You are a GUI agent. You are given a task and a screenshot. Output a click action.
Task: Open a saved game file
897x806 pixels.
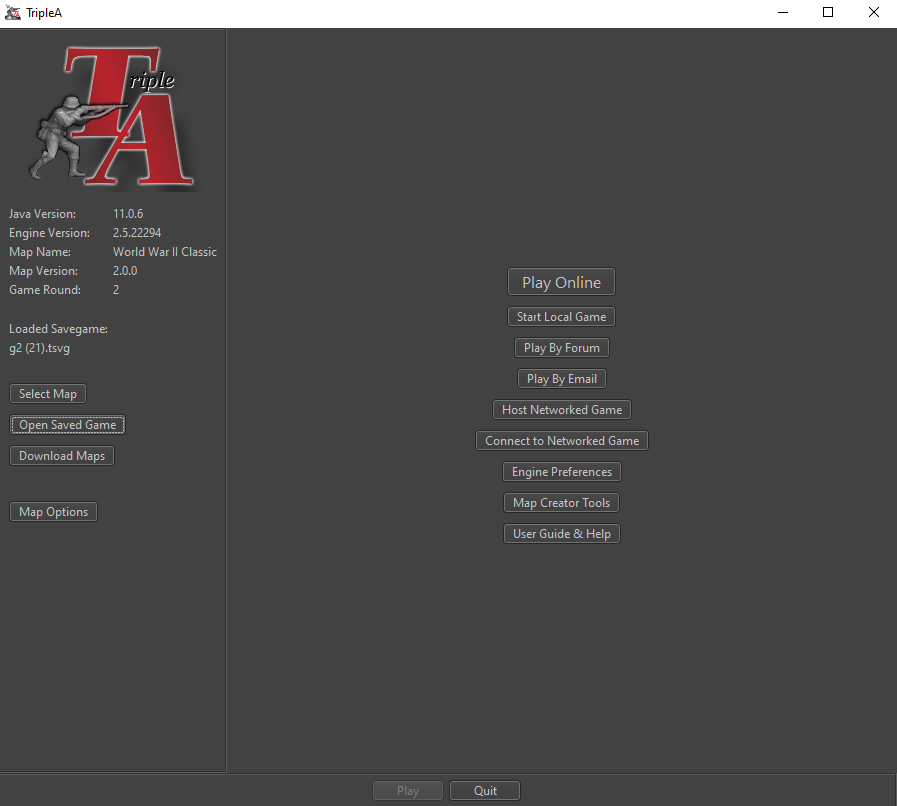coord(68,425)
